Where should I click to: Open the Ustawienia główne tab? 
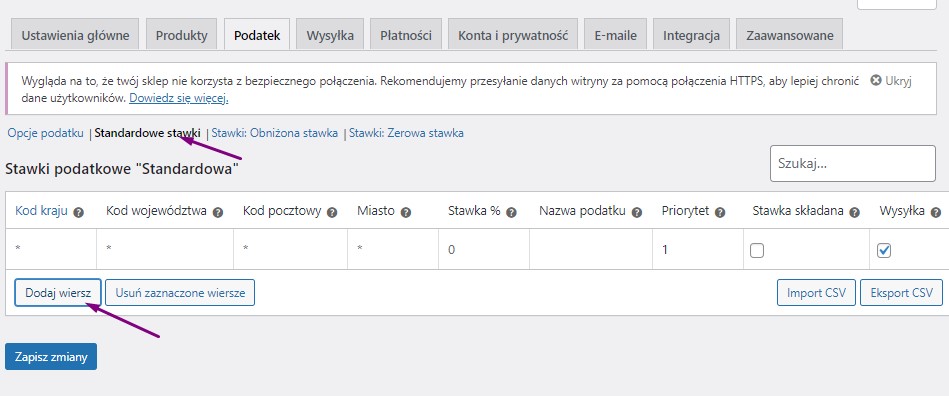[76, 35]
